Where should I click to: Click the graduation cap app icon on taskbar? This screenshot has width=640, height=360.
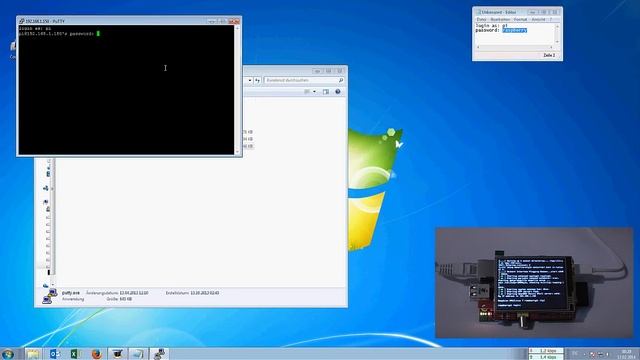click(118, 353)
